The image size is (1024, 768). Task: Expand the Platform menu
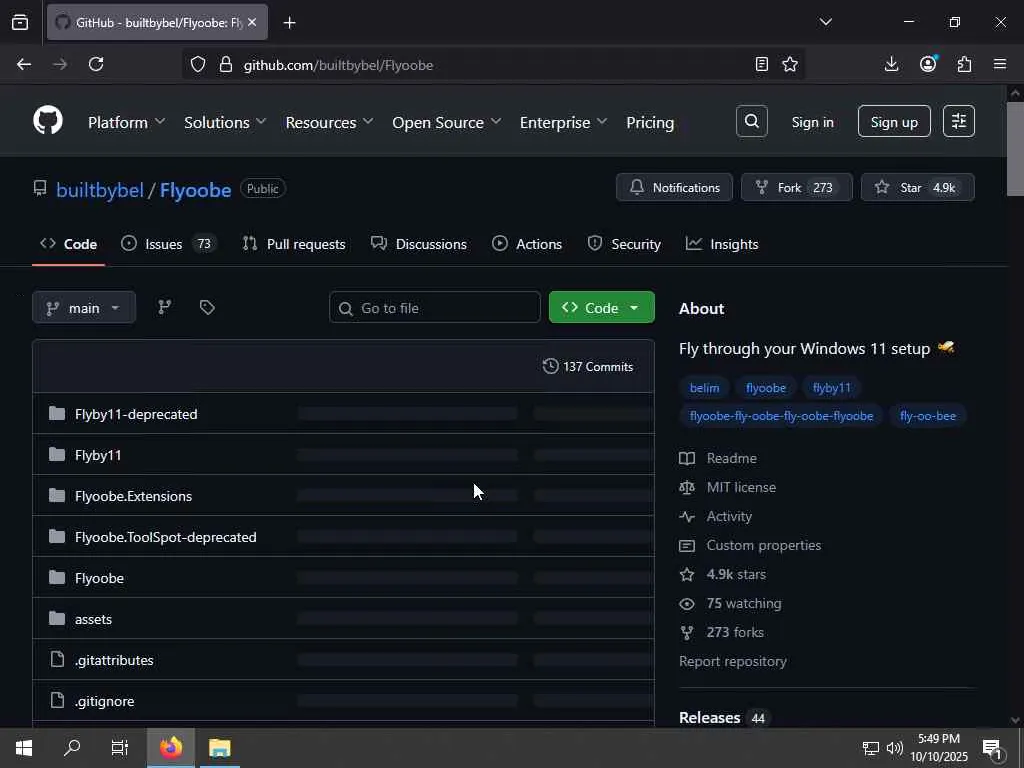coord(126,122)
